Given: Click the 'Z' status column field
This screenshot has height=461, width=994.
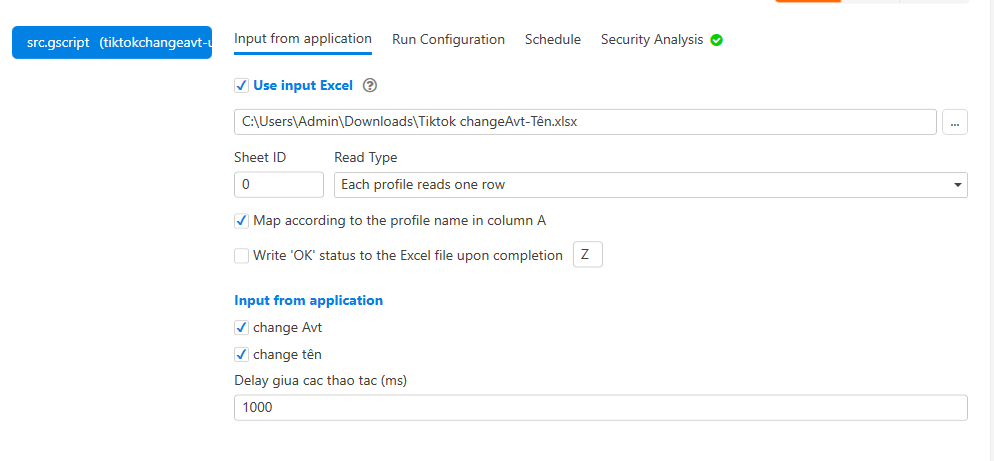Looking at the screenshot, I should [x=587, y=255].
